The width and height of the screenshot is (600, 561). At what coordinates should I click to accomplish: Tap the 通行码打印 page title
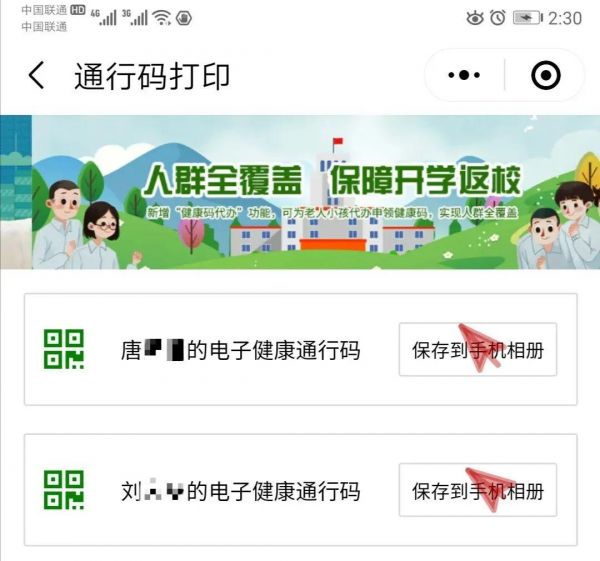152,76
